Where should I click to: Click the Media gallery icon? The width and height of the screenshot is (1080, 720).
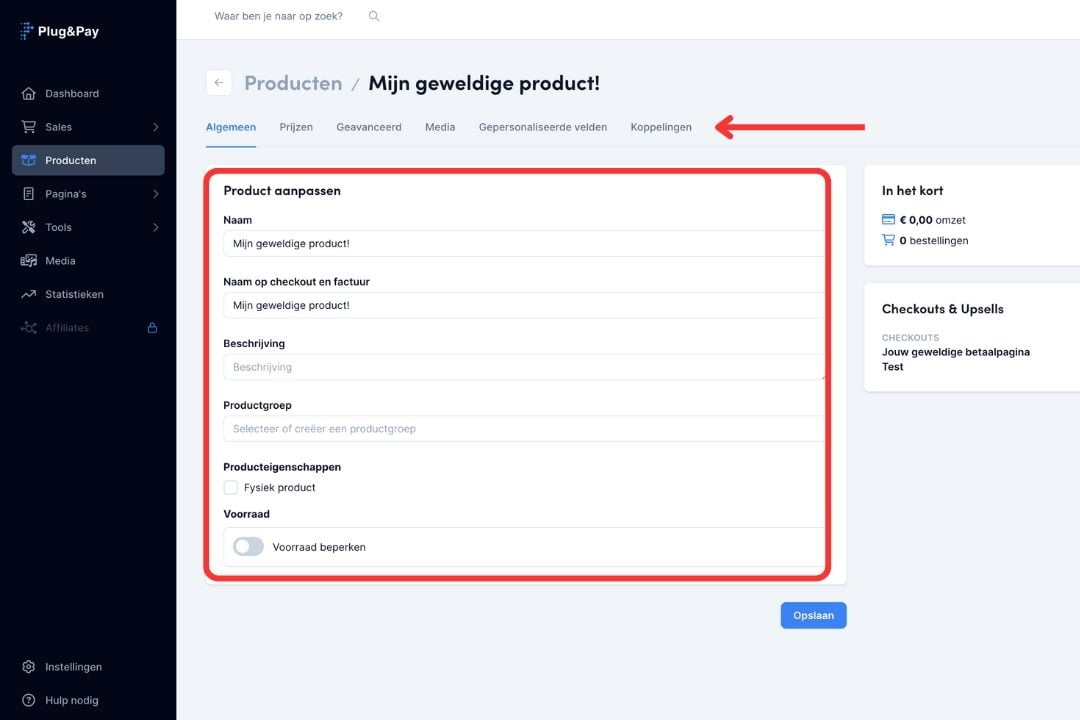pos(28,261)
